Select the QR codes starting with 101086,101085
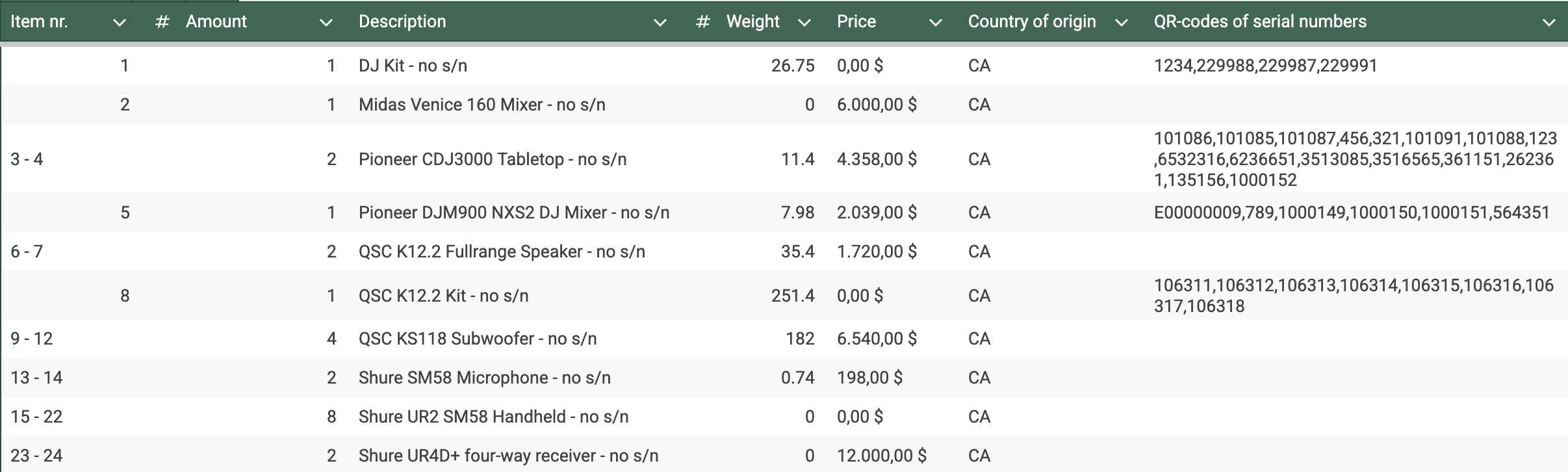The width and height of the screenshot is (1568, 472). 1356,159
